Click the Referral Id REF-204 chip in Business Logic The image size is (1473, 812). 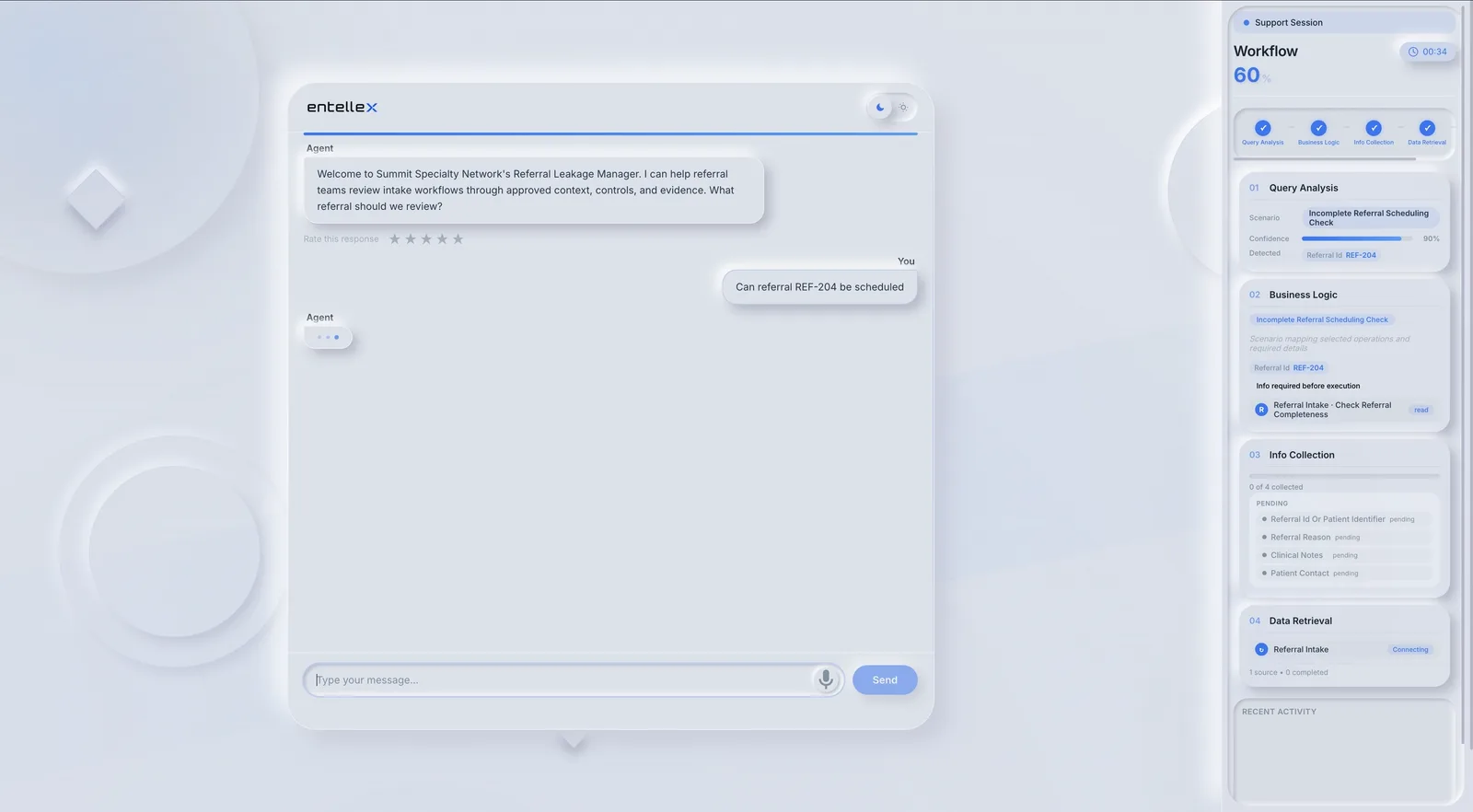pos(1289,367)
